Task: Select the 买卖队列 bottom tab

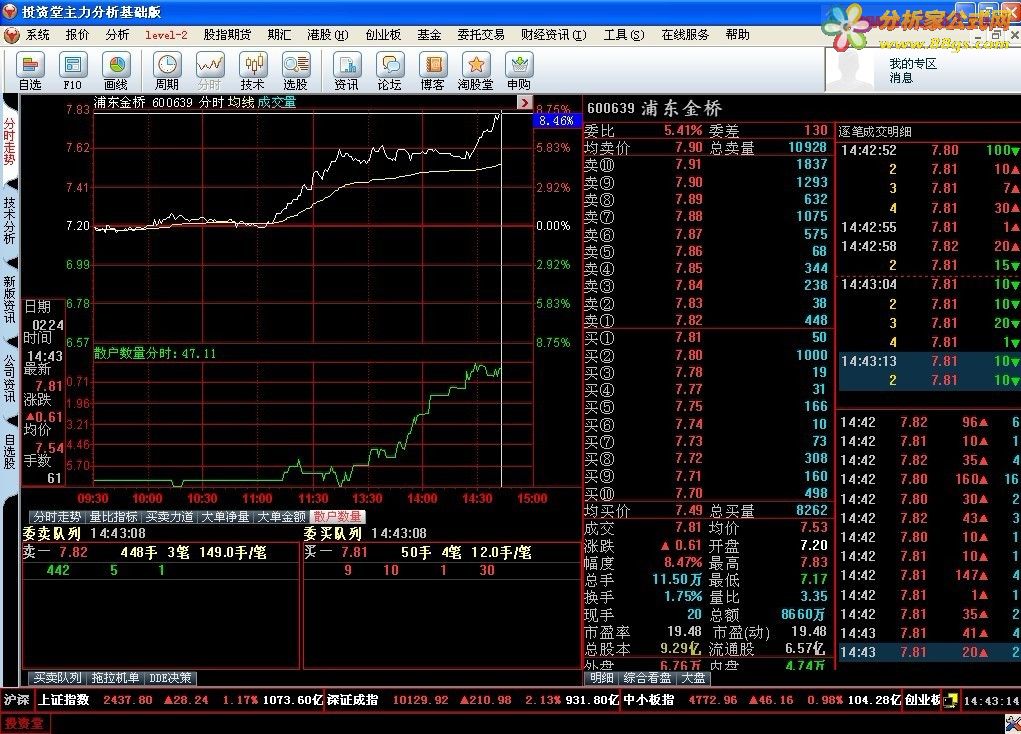Action: (57, 678)
